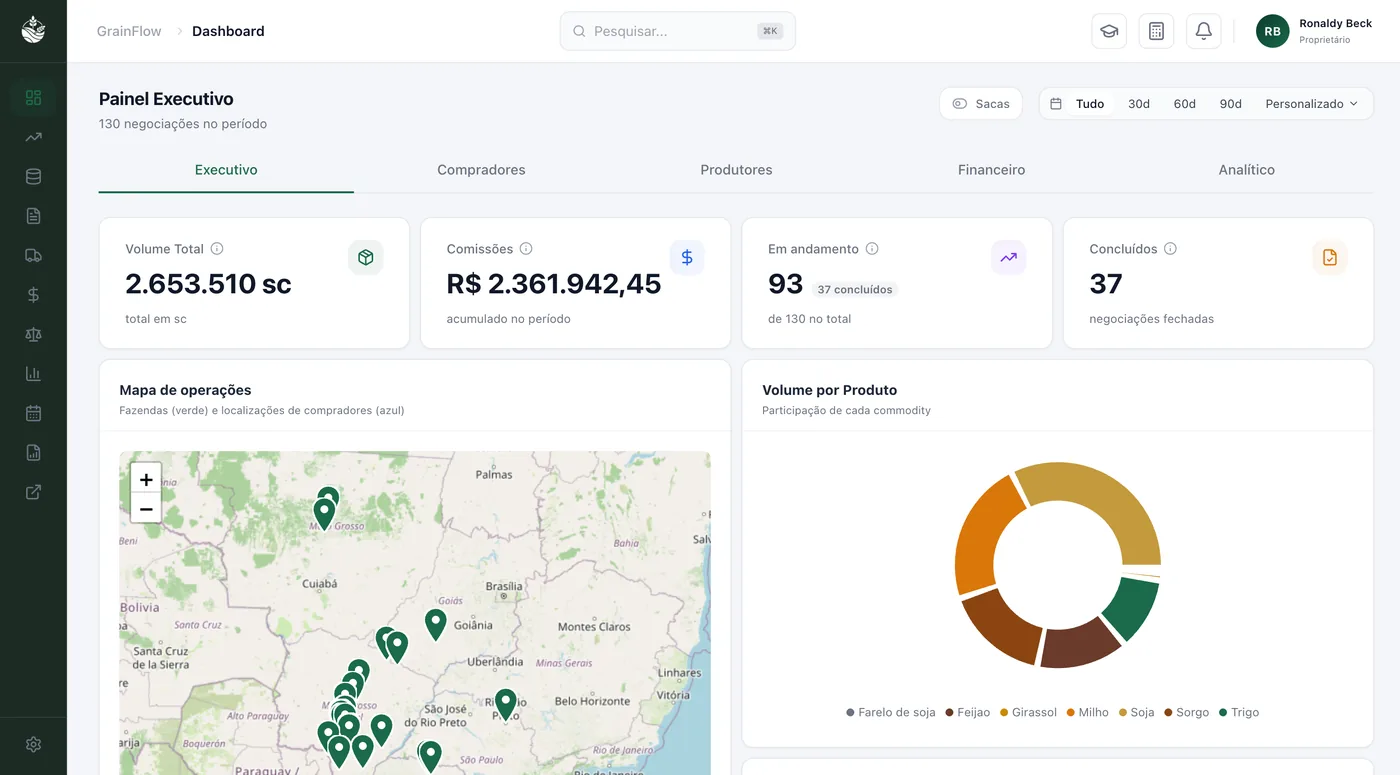1400x775 pixels.
Task: Open the external link sidebar icon
Action: coord(33,492)
